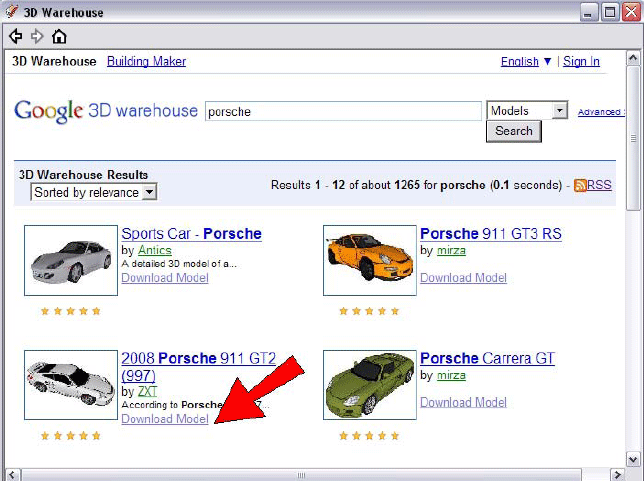Open the English language dropdown arrow
This screenshot has height=481, width=644.
point(547,61)
